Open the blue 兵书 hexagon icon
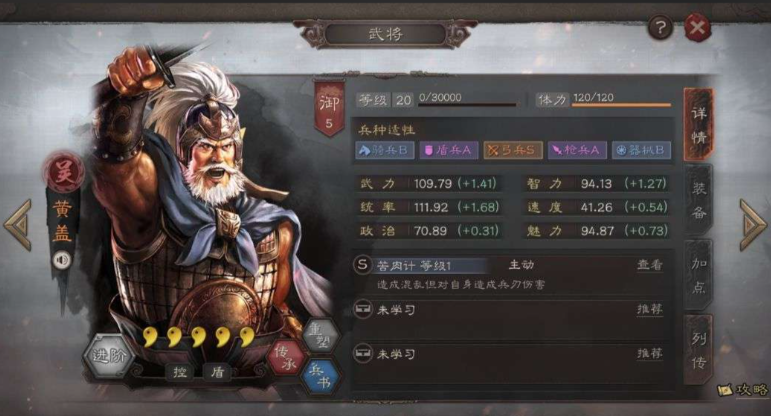The height and width of the screenshot is (416, 771). [x=321, y=376]
